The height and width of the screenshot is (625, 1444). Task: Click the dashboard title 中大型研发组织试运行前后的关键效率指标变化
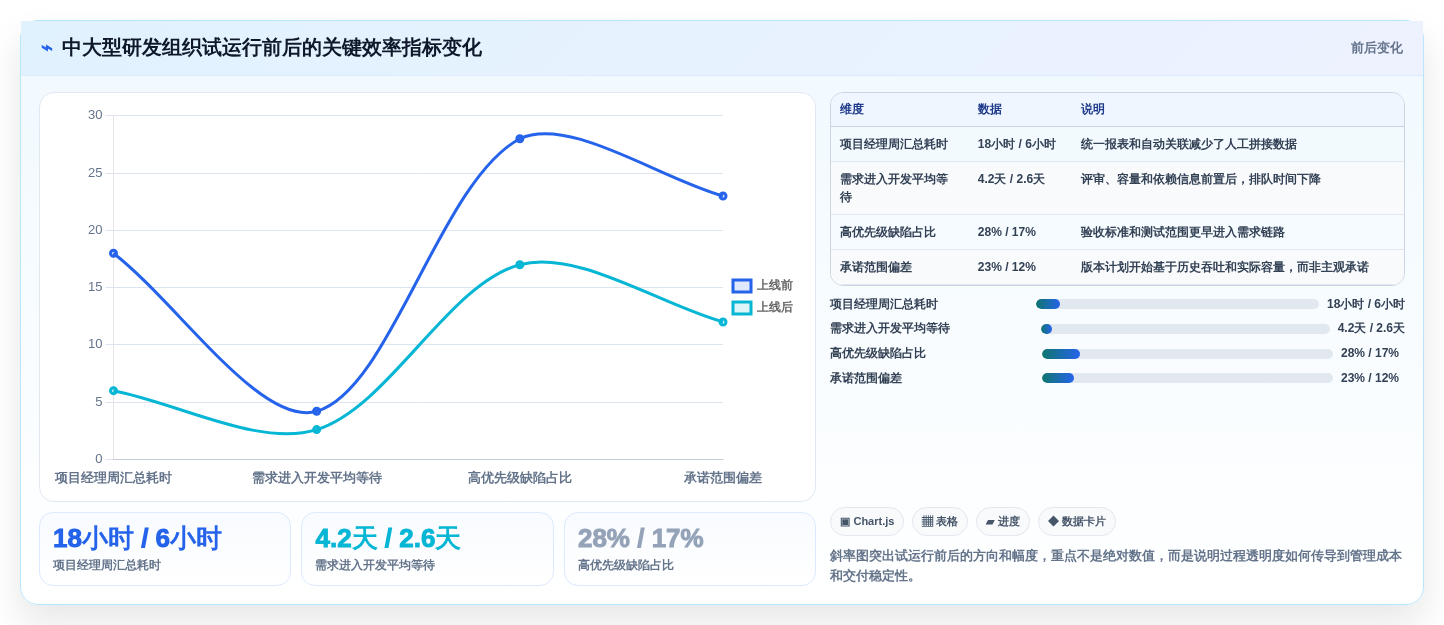272,48
